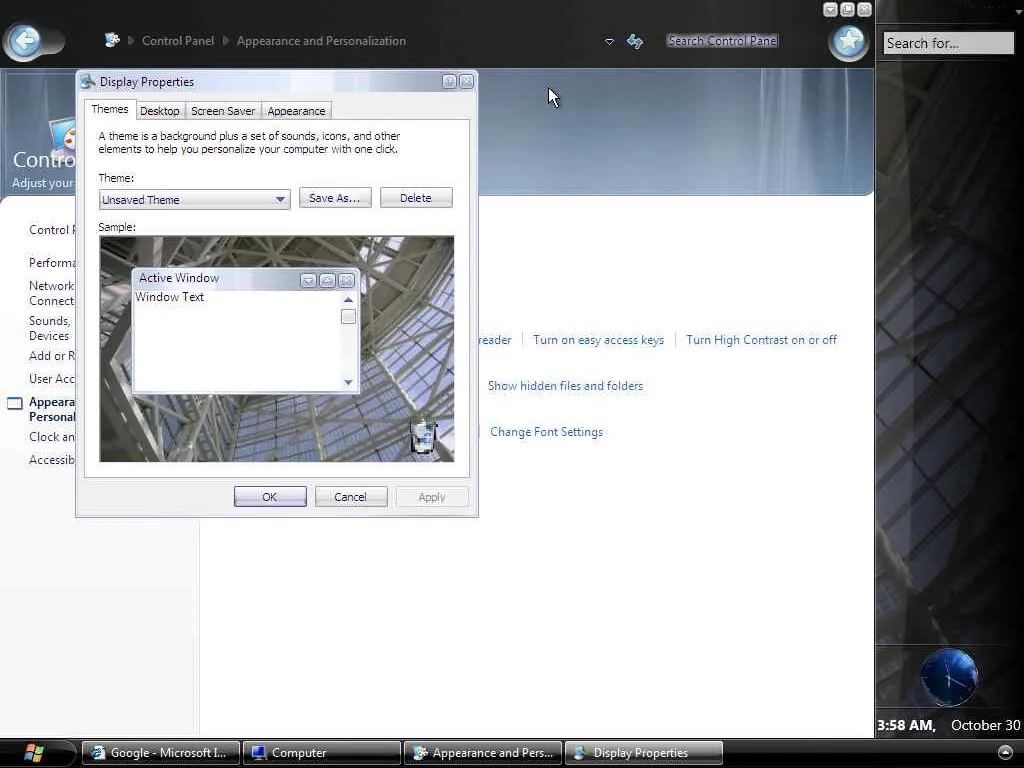The height and width of the screenshot is (768, 1024).
Task: Select User Accounts in left navigation
Action: (x=52, y=379)
